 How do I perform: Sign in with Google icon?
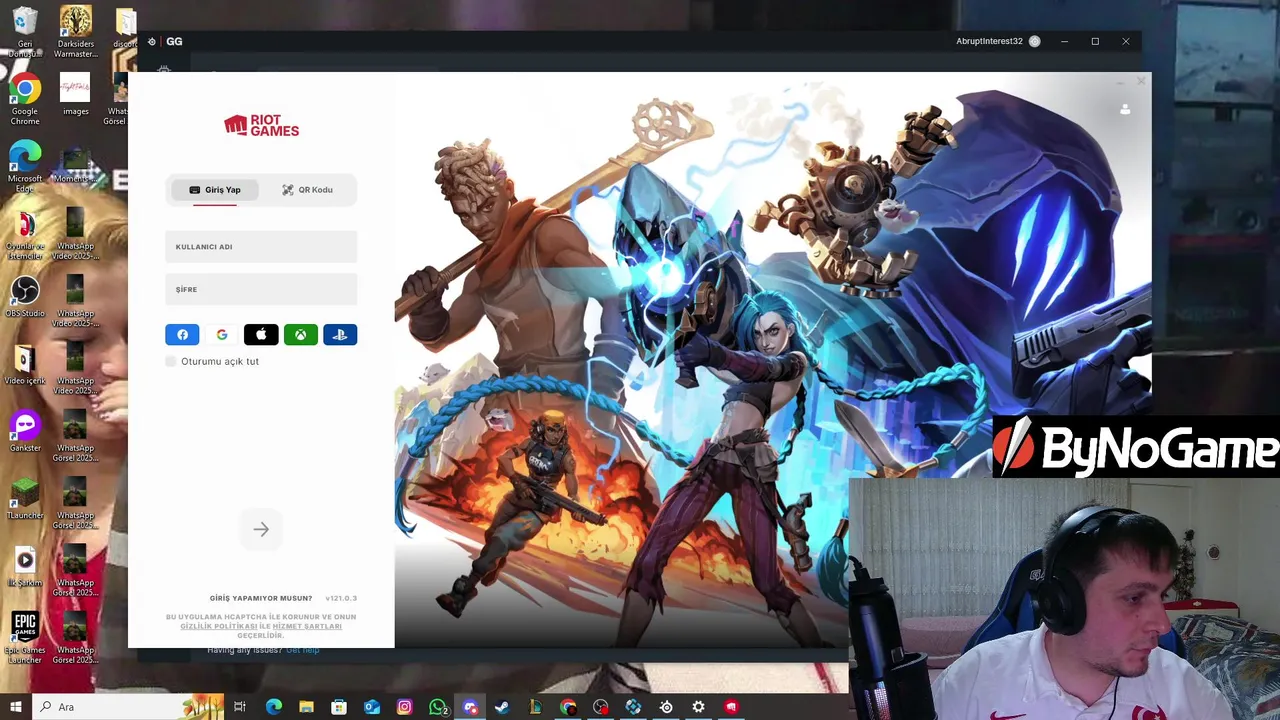tap(222, 335)
